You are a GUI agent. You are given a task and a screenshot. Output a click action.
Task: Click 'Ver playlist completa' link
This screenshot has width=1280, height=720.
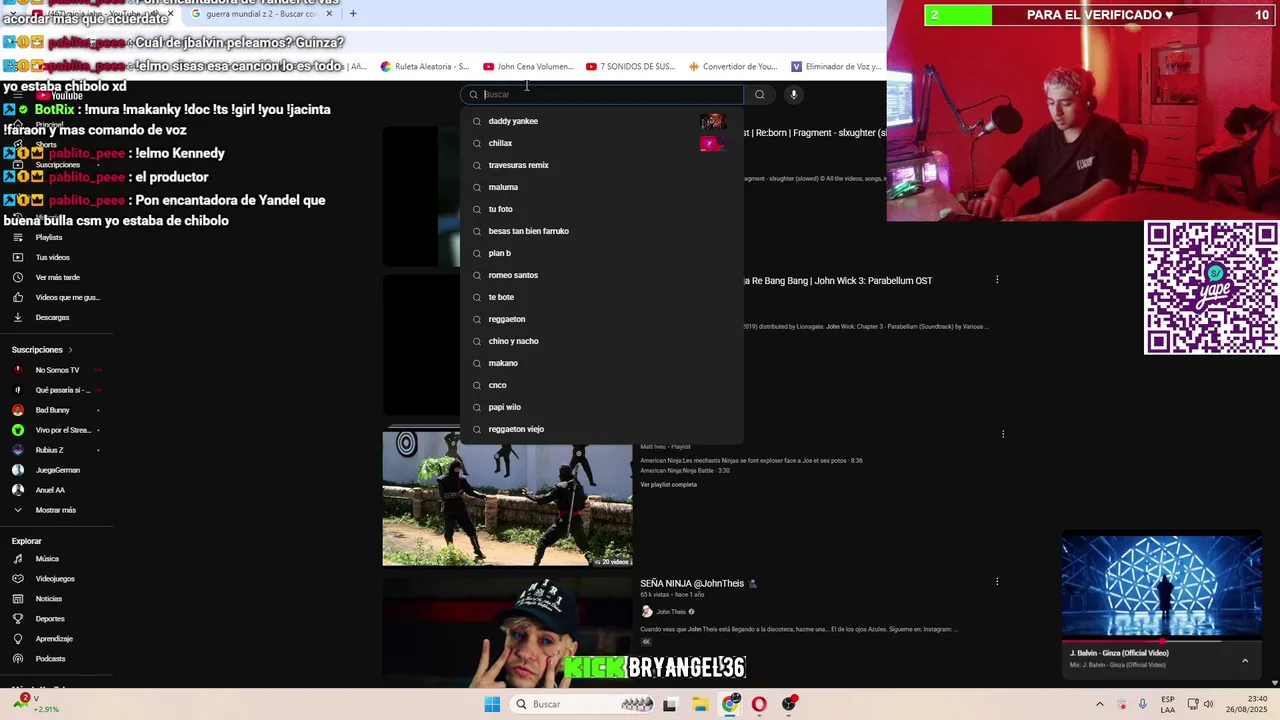pyautogui.click(x=668, y=485)
